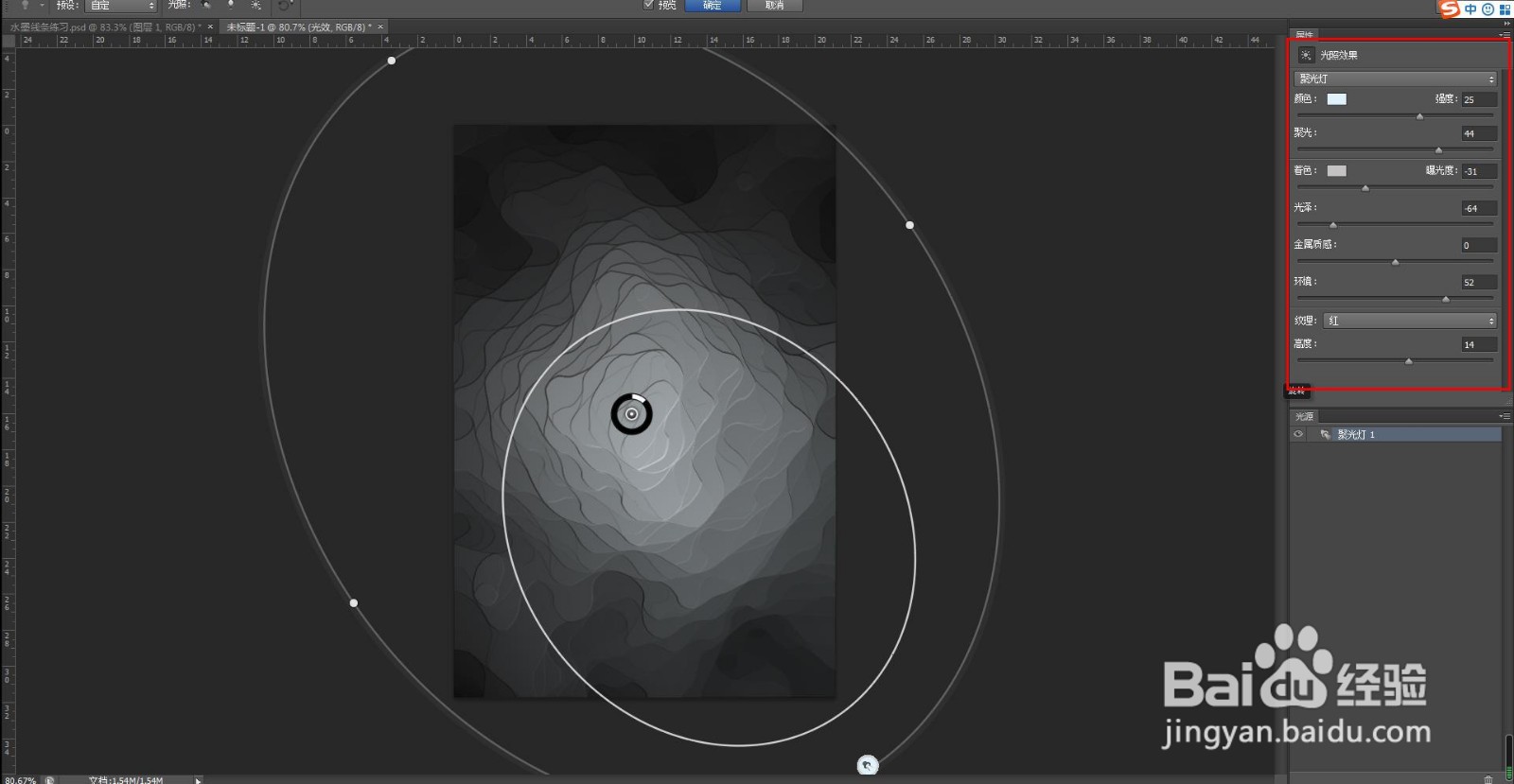This screenshot has width=1514, height=784.
Task: Click the top ellipse handle of the spotlight
Action: coord(392,61)
